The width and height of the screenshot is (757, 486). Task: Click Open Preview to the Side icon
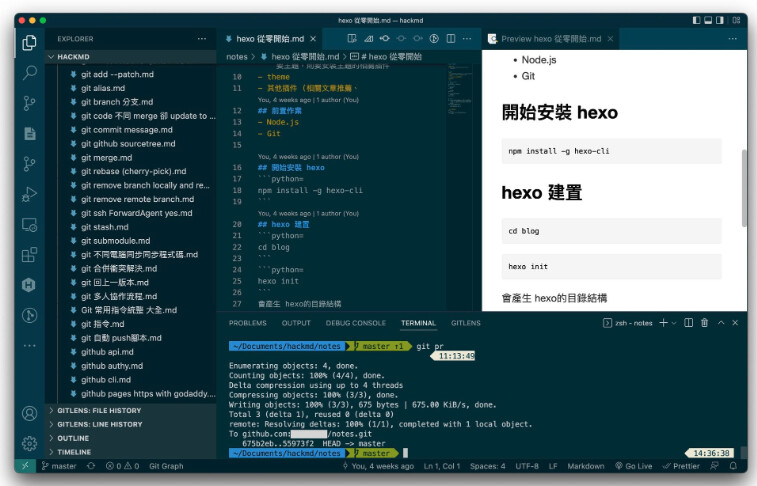(x=352, y=39)
